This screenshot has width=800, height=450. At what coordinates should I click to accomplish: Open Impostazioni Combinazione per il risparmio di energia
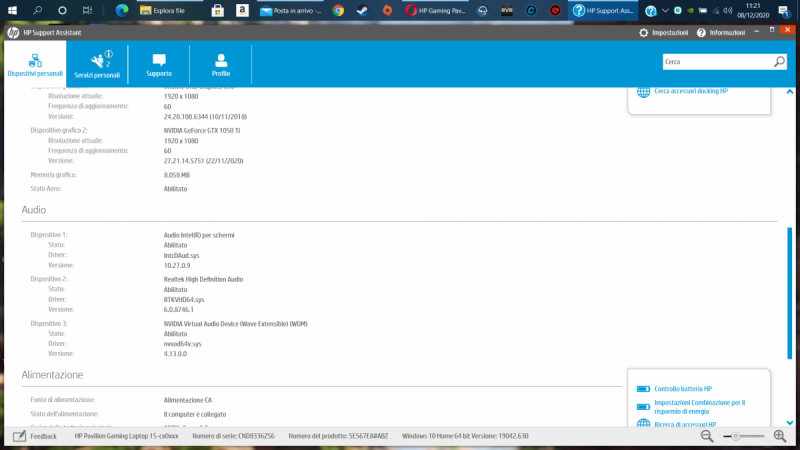tap(699, 407)
